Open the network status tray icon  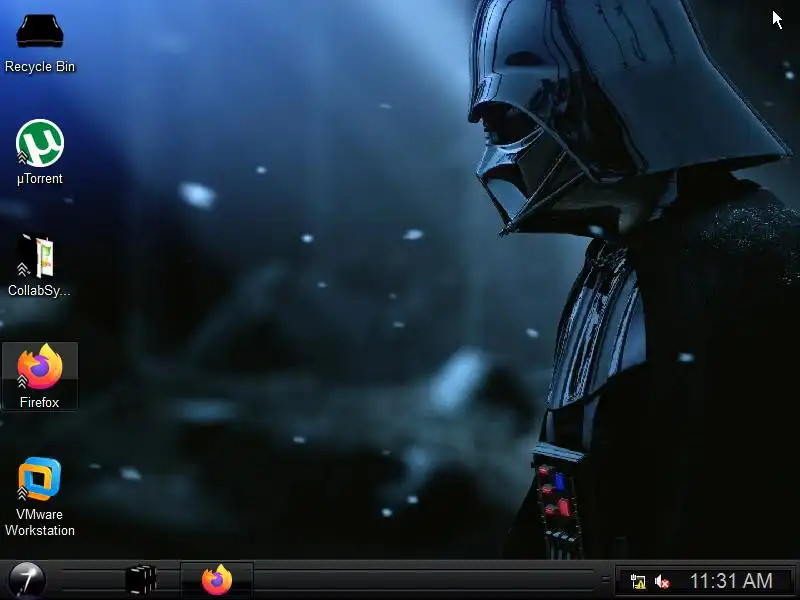click(638, 581)
